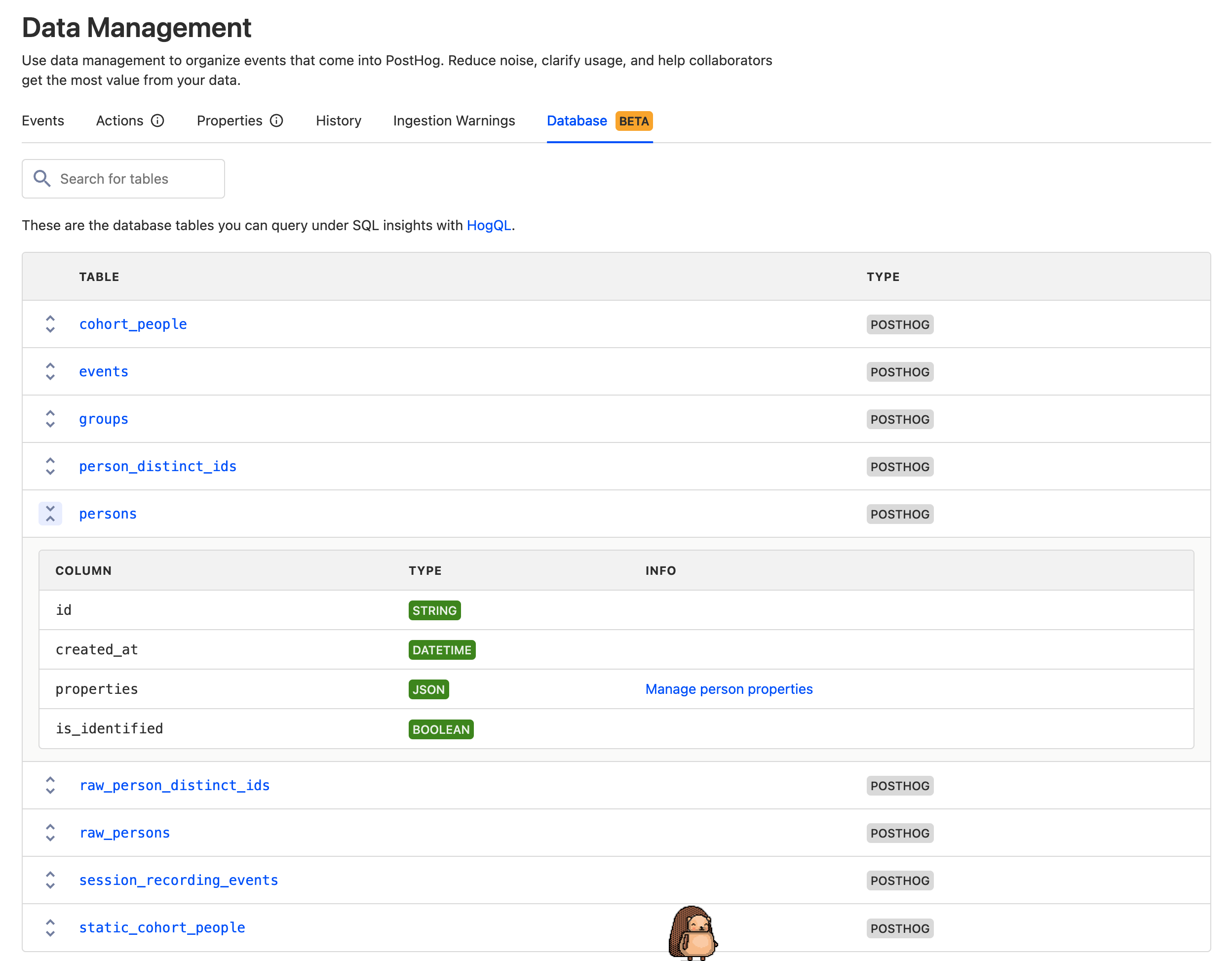Screen dimensions: 1232x961
Task: Expand the events table row
Action: [x=51, y=371]
